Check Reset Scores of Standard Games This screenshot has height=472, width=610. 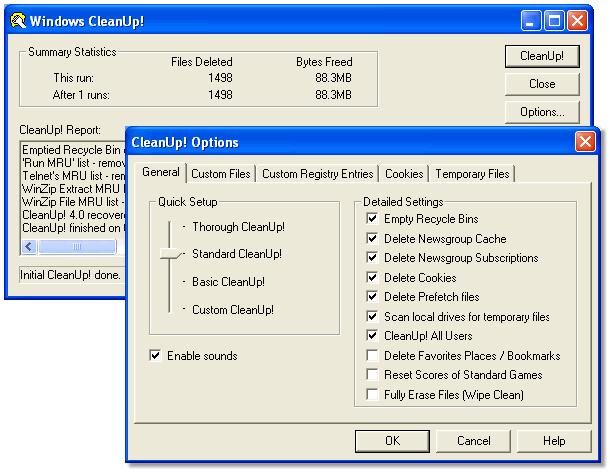tap(373, 375)
